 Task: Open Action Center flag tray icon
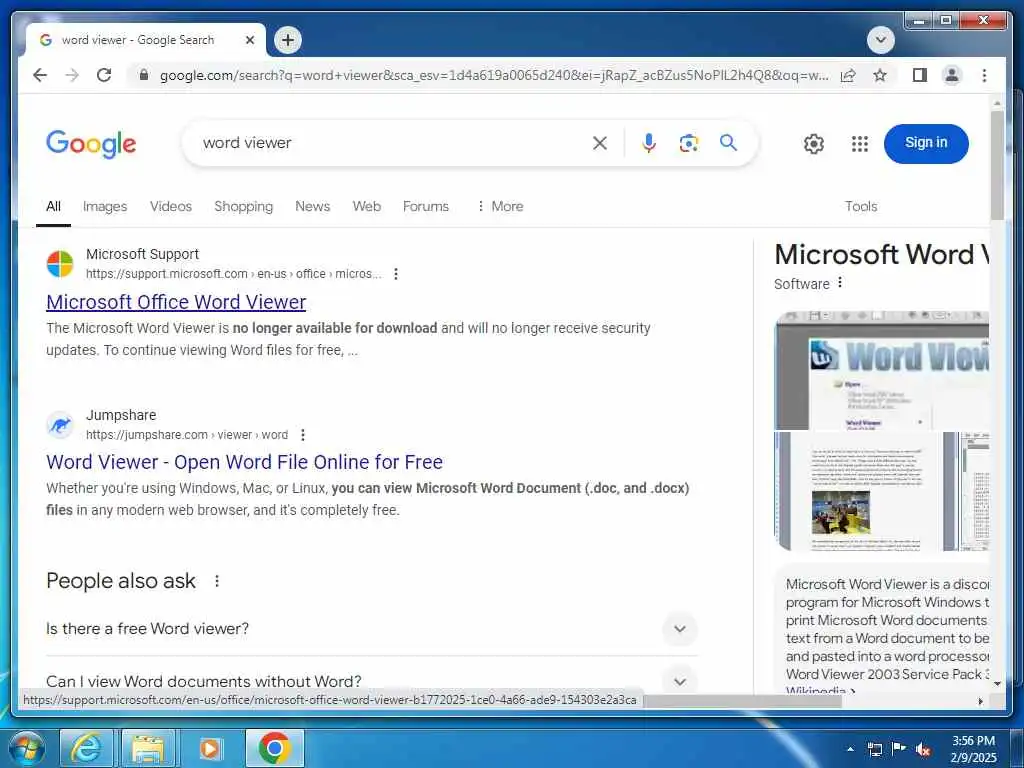(899, 748)
